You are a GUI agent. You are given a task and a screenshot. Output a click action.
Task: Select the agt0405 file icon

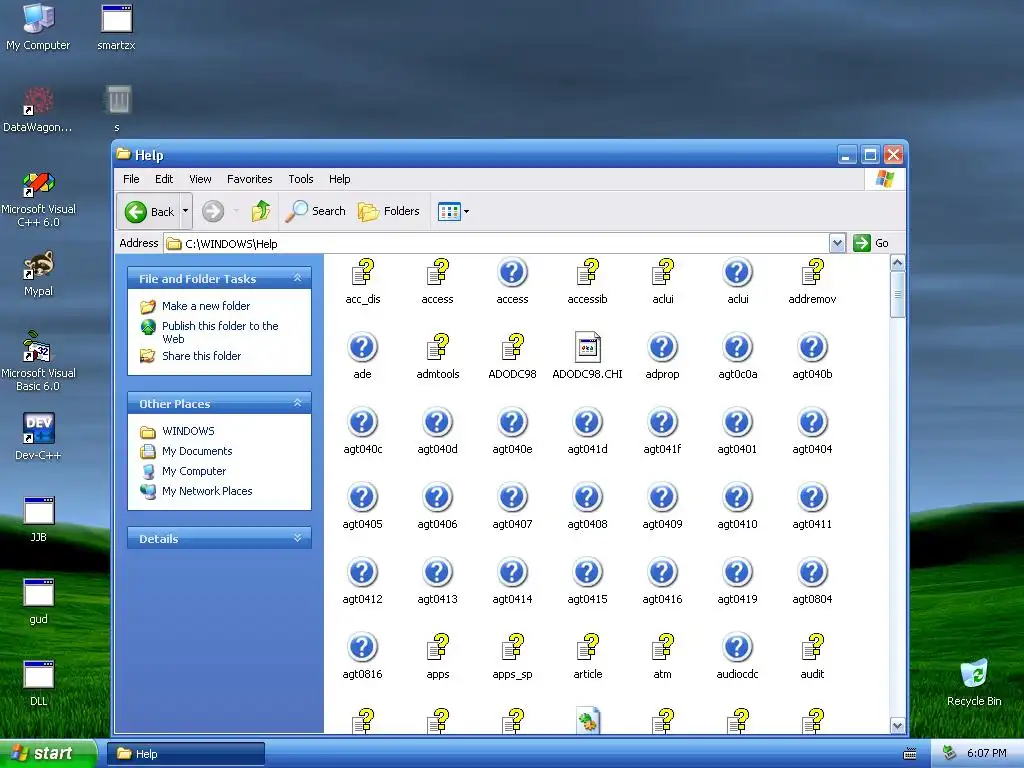tap(362, 498)
